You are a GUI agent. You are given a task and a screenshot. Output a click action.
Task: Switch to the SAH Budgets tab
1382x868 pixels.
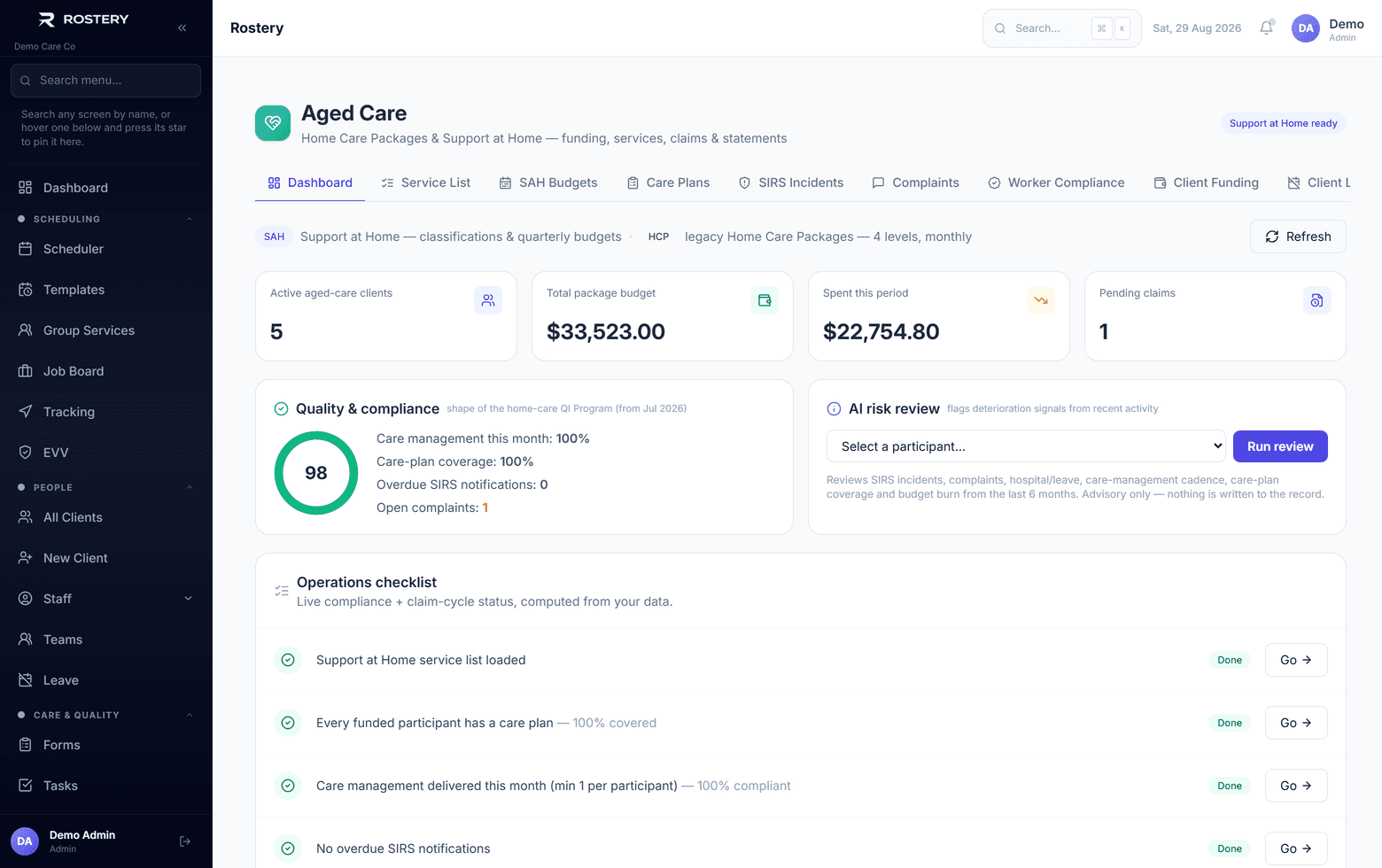548,182
